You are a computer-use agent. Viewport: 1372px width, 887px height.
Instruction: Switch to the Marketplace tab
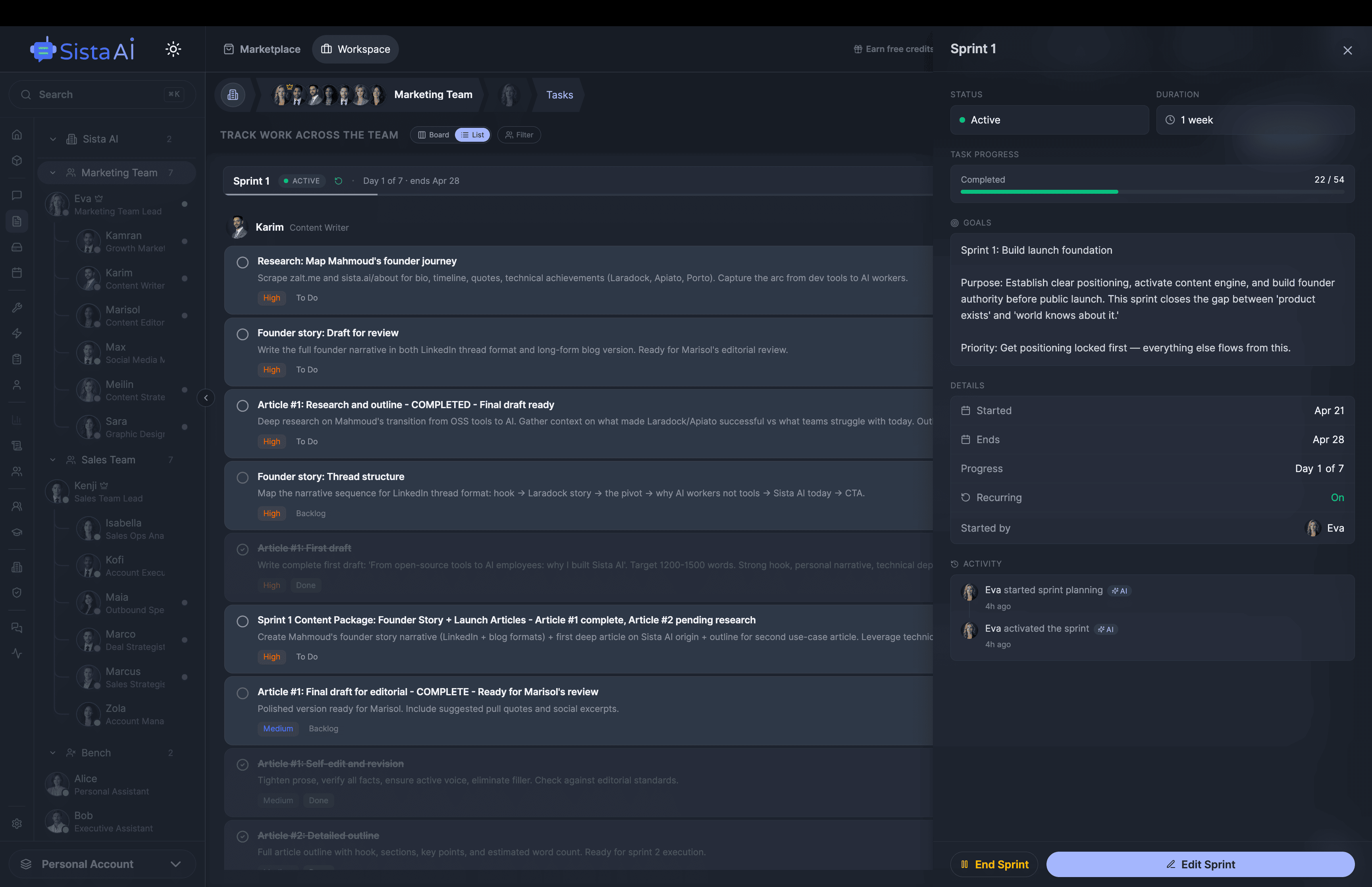click(262, 50)
